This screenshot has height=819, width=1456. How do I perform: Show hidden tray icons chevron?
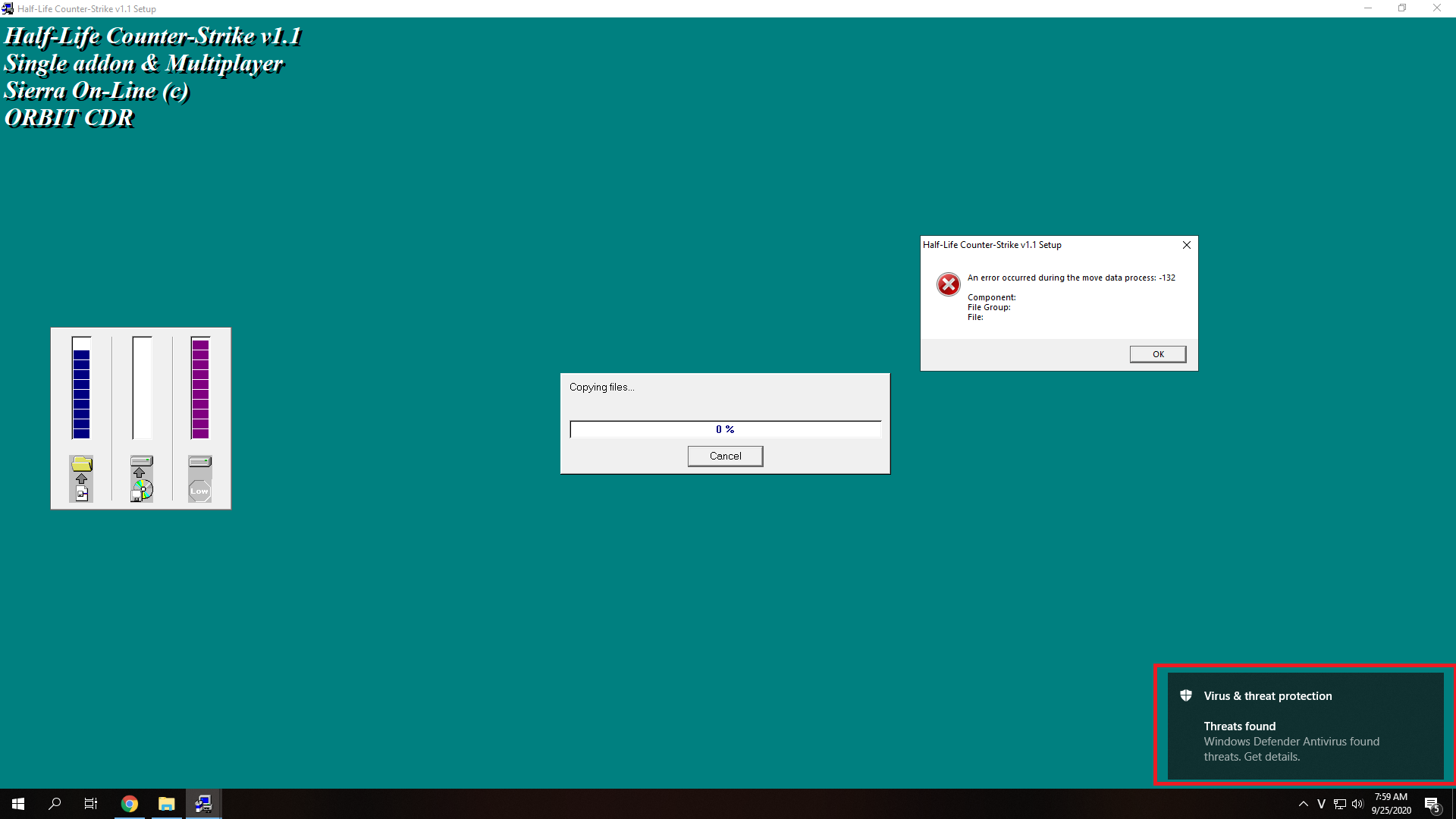(1303, 804)
